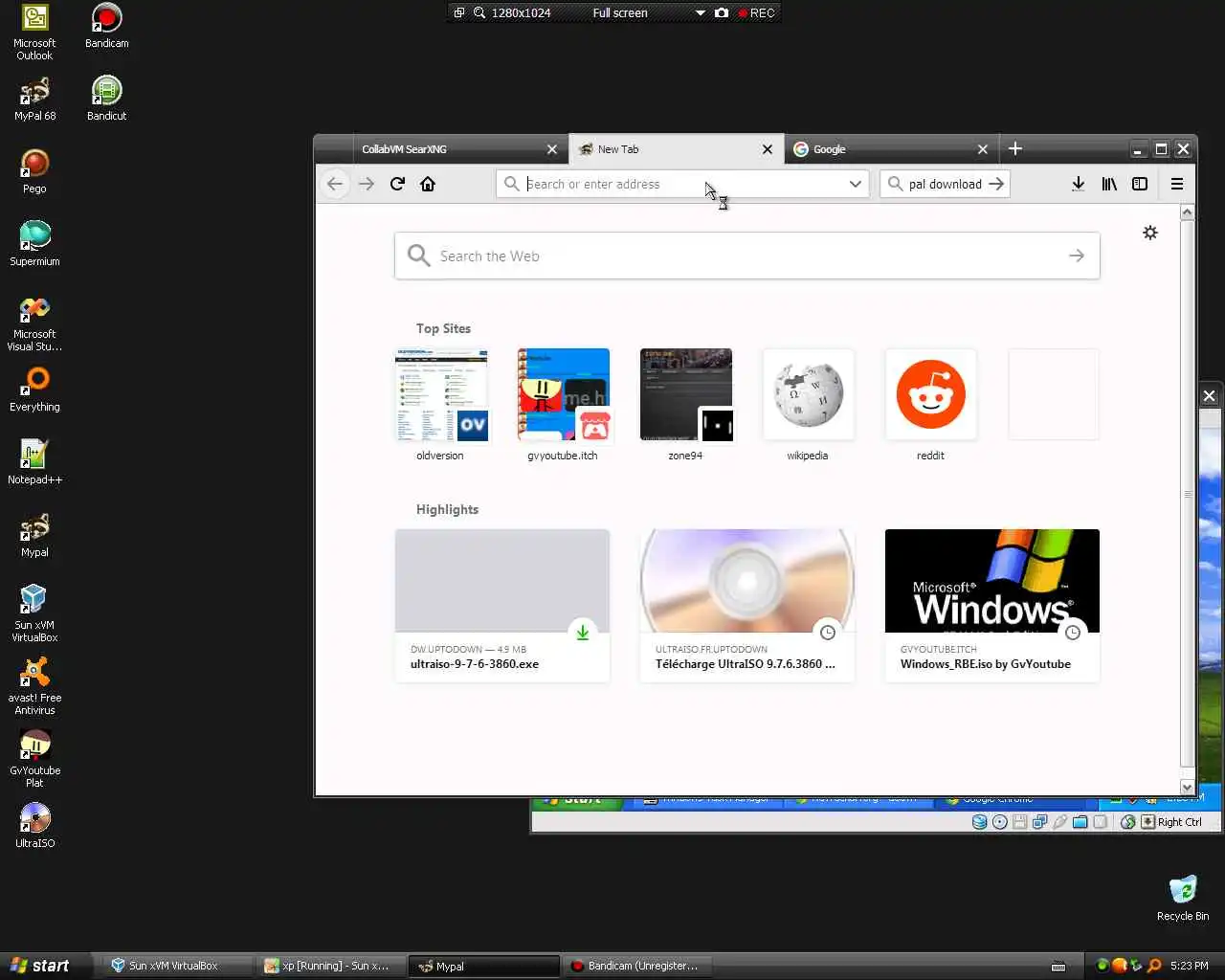Open New Tab page settings gear
Viewport: 1225px width, 980px height.
[x=1150, y=233]
